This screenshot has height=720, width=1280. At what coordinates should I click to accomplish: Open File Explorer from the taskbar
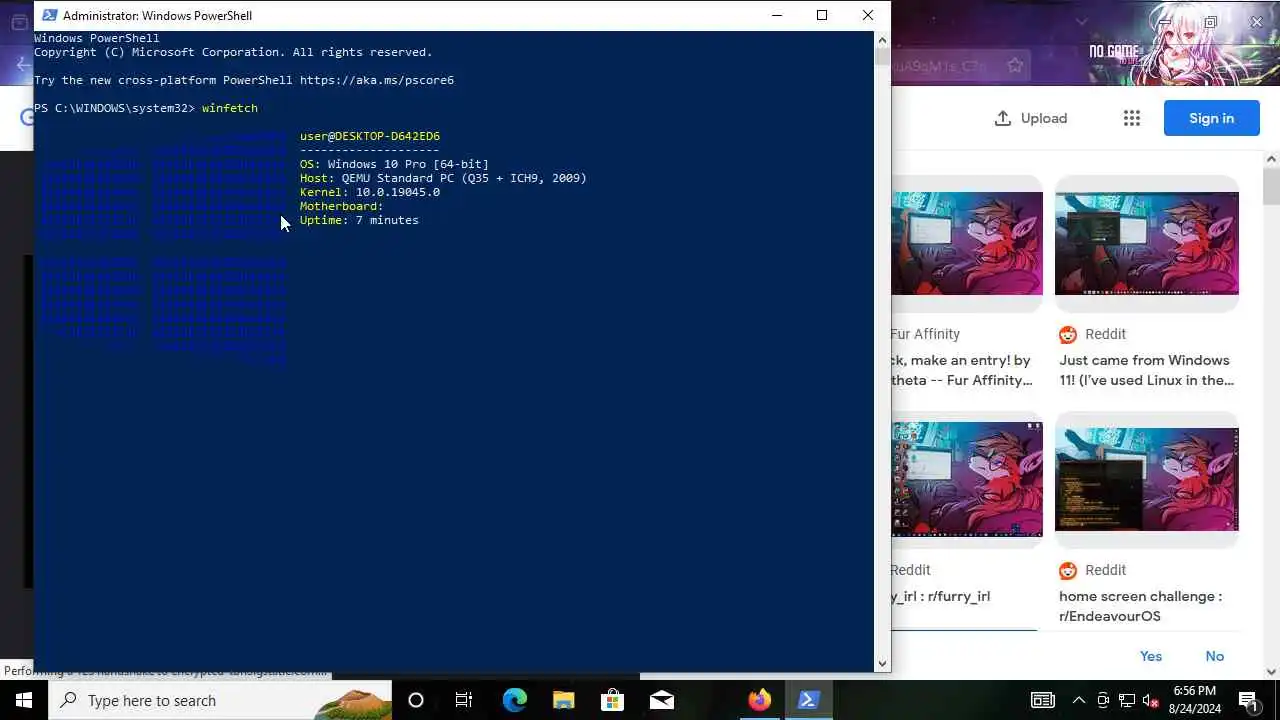click(x=563, y=700)
